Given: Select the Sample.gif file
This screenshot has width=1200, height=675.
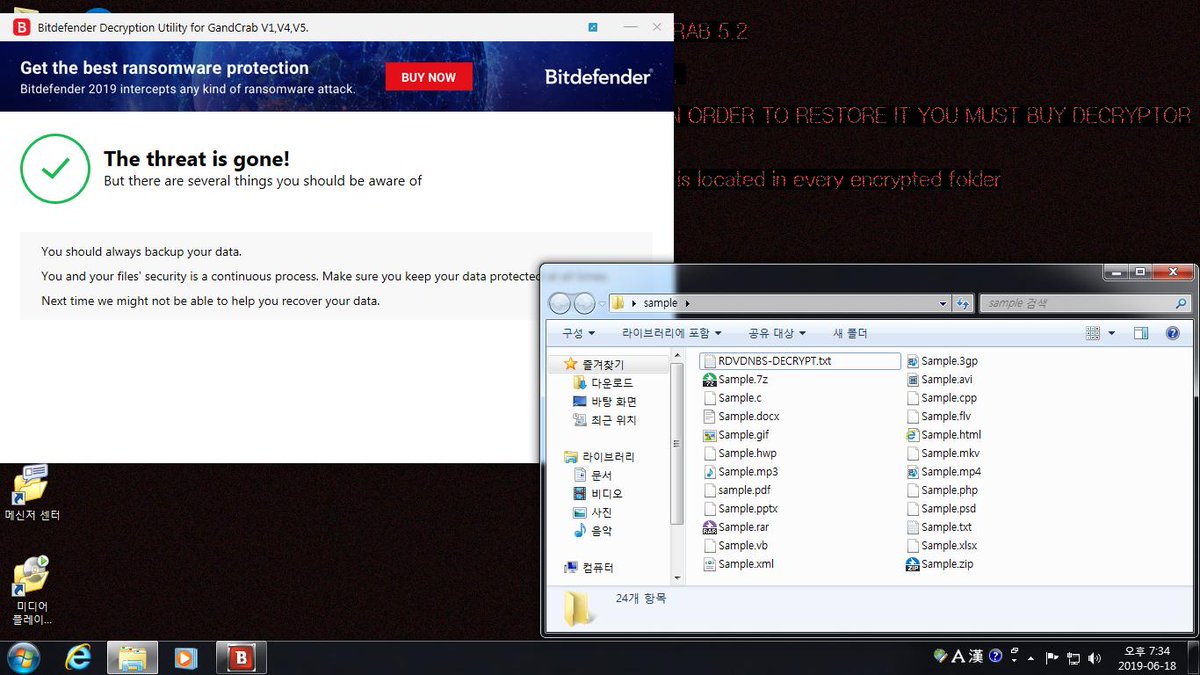Looking at the screenshot, I should coord(736,435).
